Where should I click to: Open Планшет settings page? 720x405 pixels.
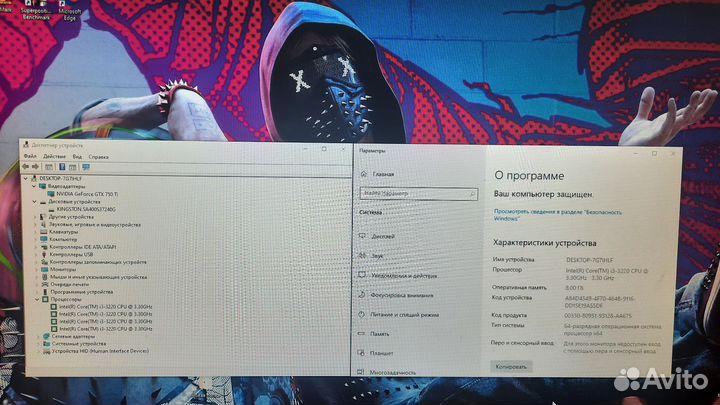(382, 353)
